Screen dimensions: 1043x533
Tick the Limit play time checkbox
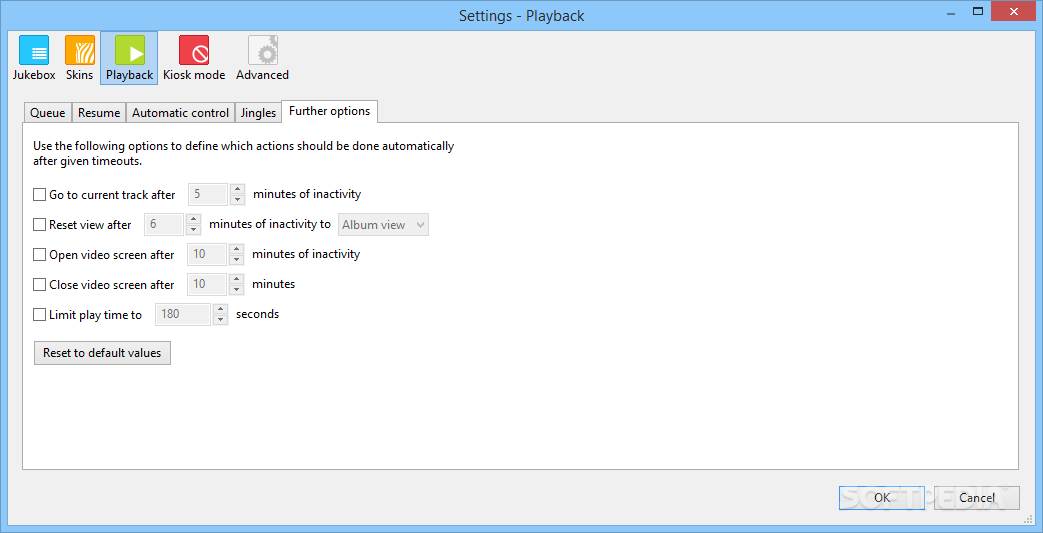click(x=40, y=315)
